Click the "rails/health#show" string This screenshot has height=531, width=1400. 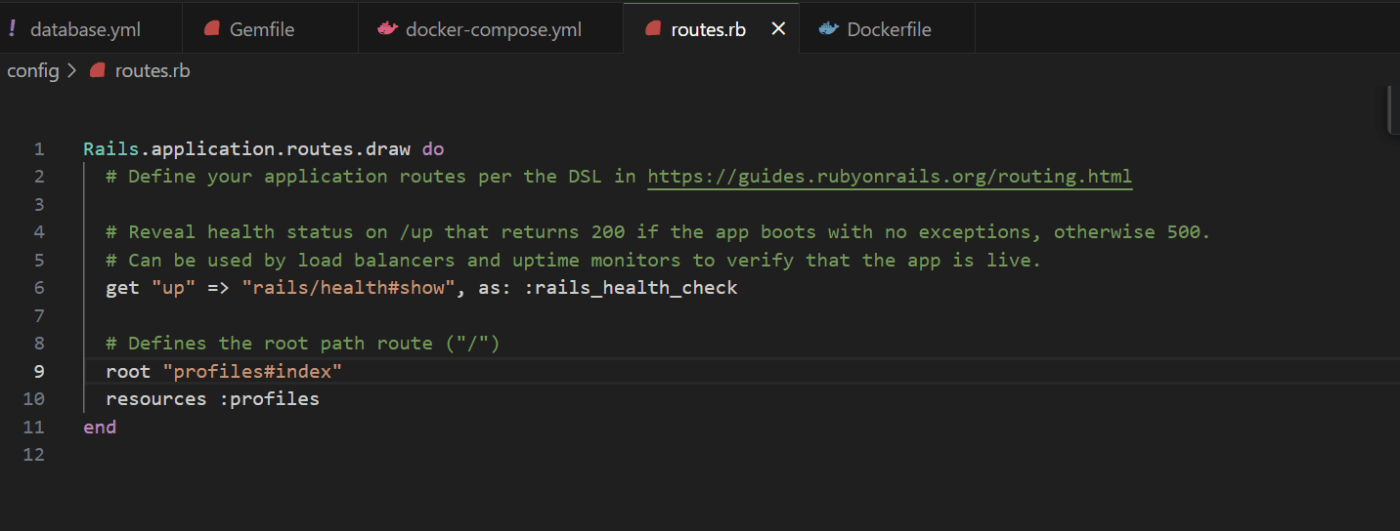click(347, 288)
